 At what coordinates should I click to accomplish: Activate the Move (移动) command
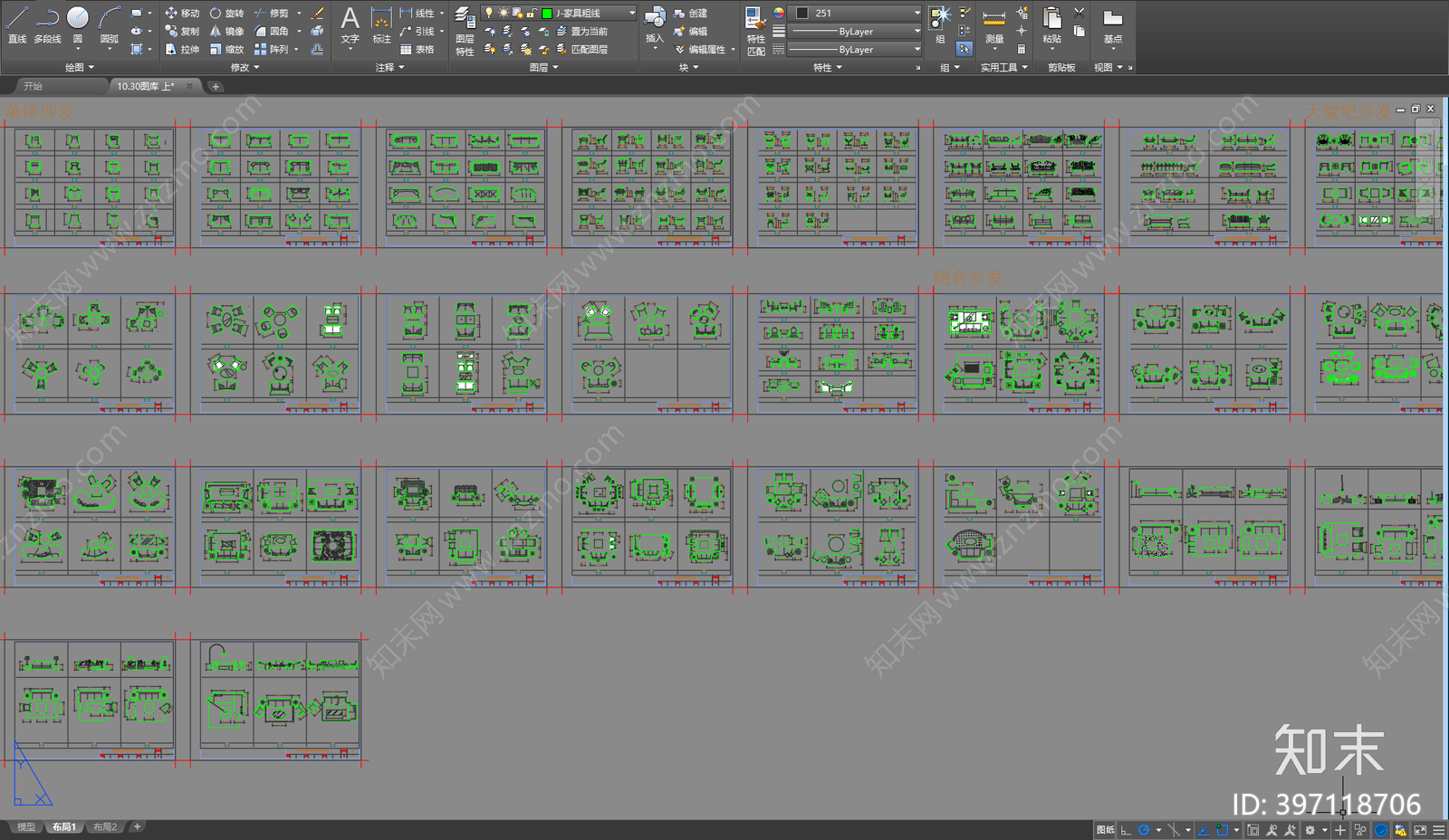182,14
